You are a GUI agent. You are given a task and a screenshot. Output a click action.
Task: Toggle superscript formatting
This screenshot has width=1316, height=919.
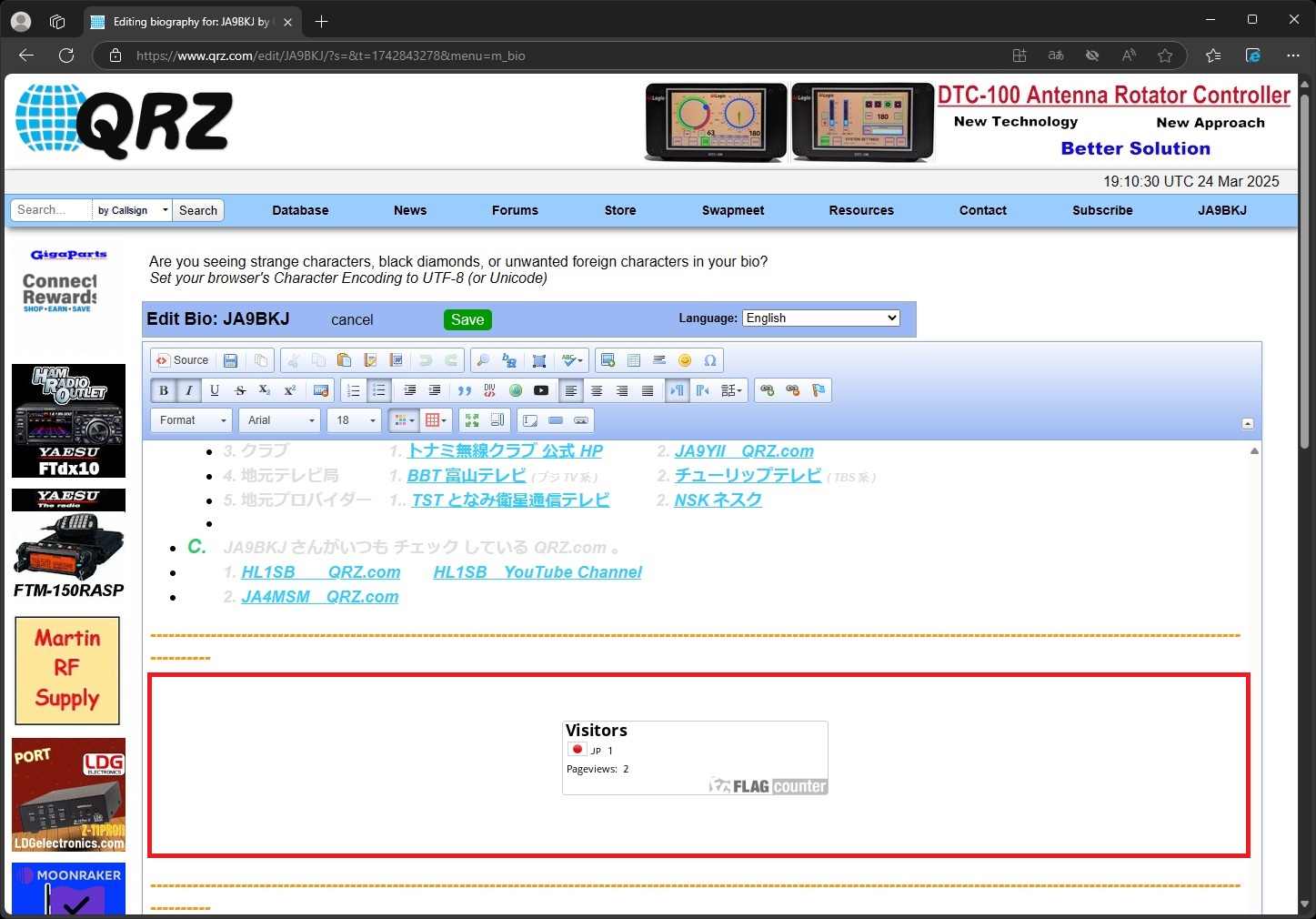click(290, 390)
